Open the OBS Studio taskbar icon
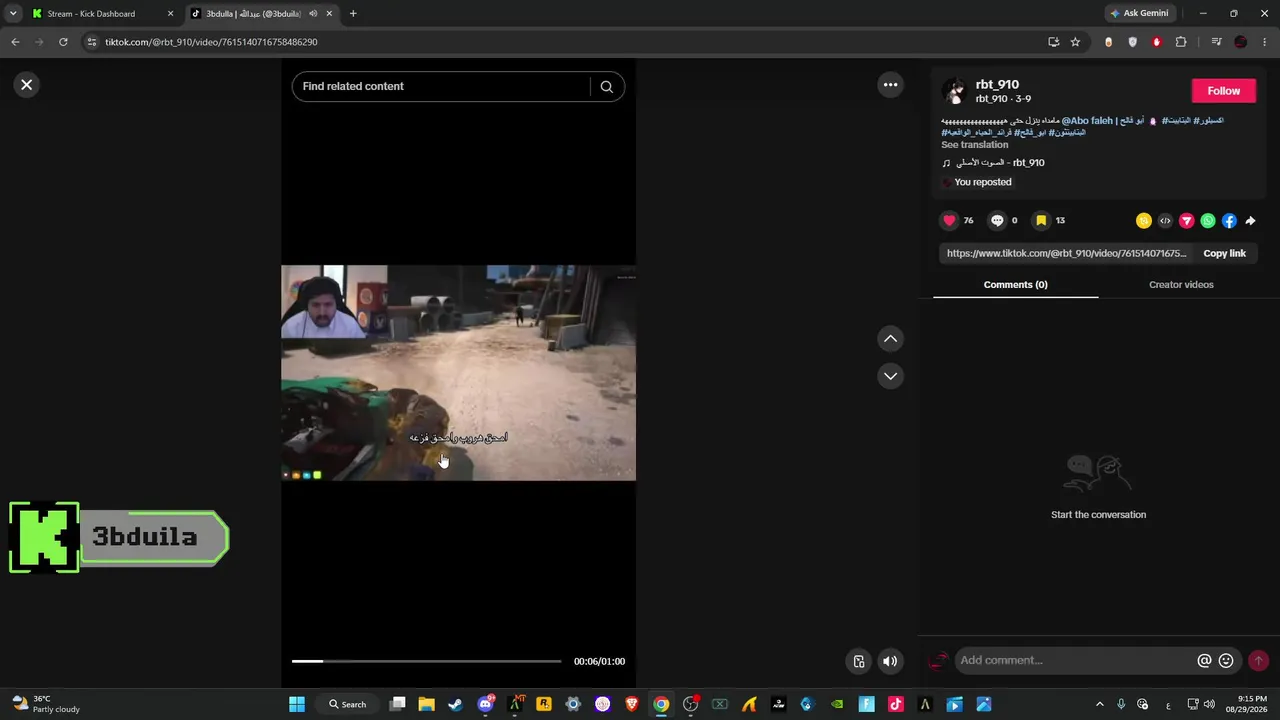The height and width of the screenshot is (720, 1280). (x=690, y=704)
